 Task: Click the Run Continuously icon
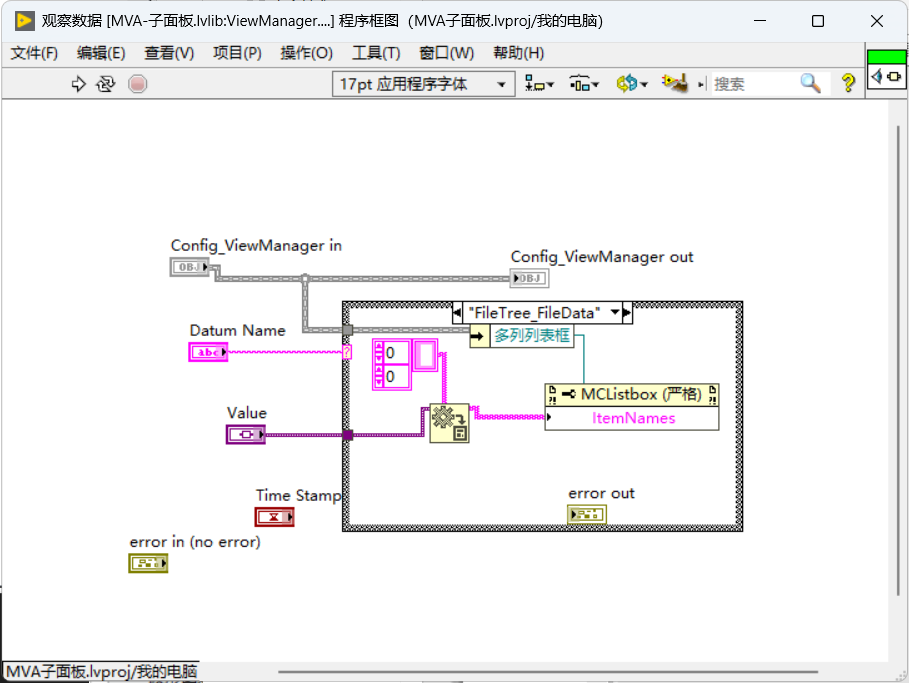pyautogui.click(x=106, y=84)
